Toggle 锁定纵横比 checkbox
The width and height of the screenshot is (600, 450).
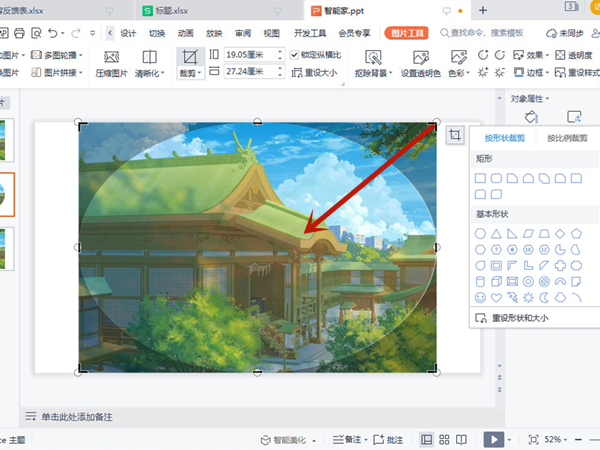(294, 54)
